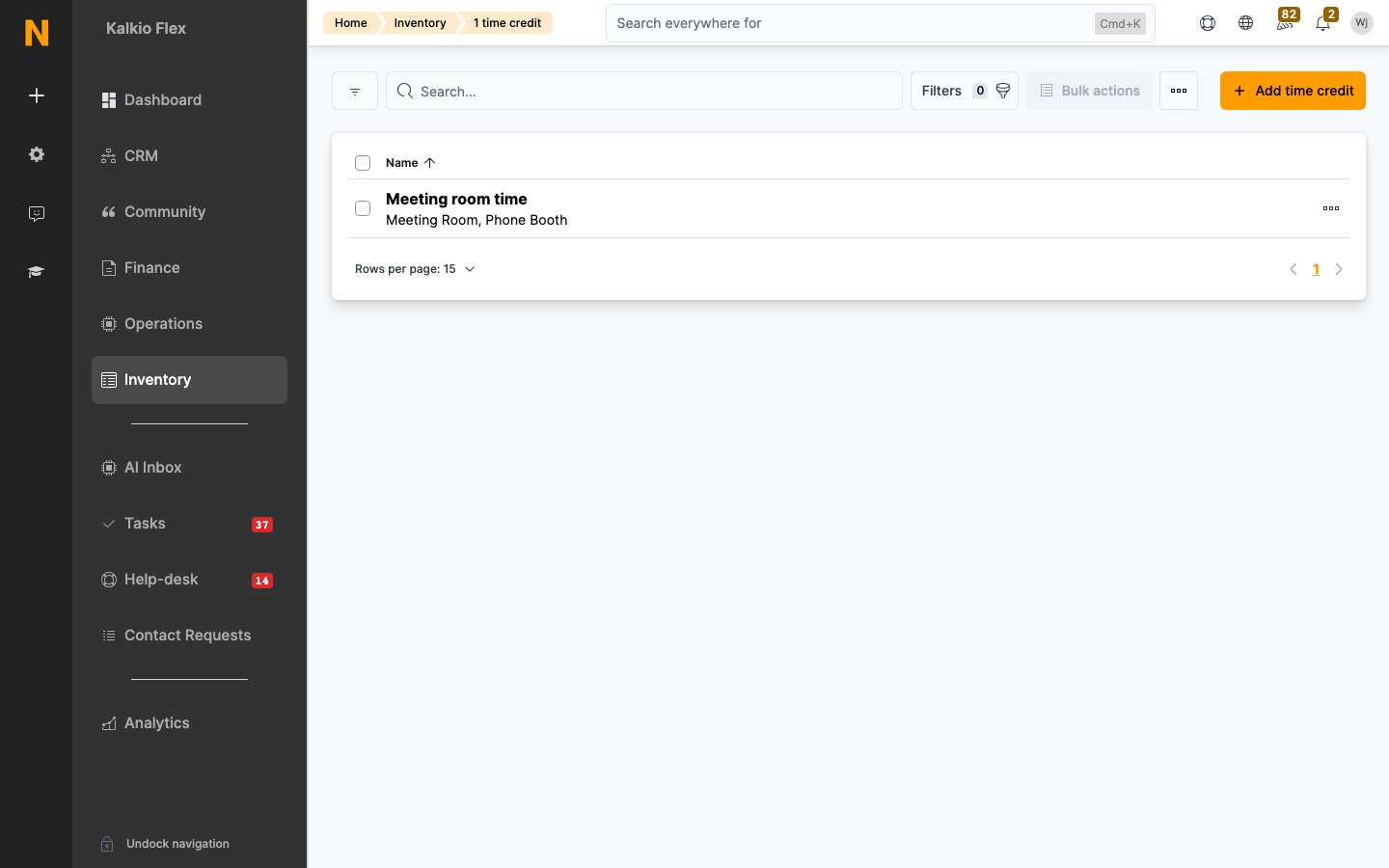
Task: Open the Filters panel button
Action: (965, 91)
